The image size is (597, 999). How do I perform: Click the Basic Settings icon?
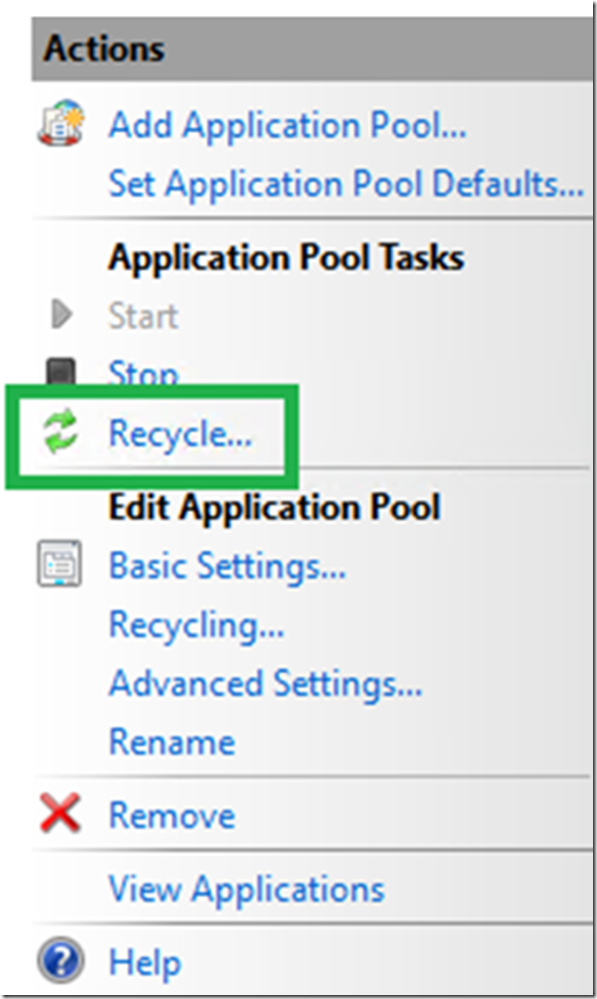tap(59, 563)
